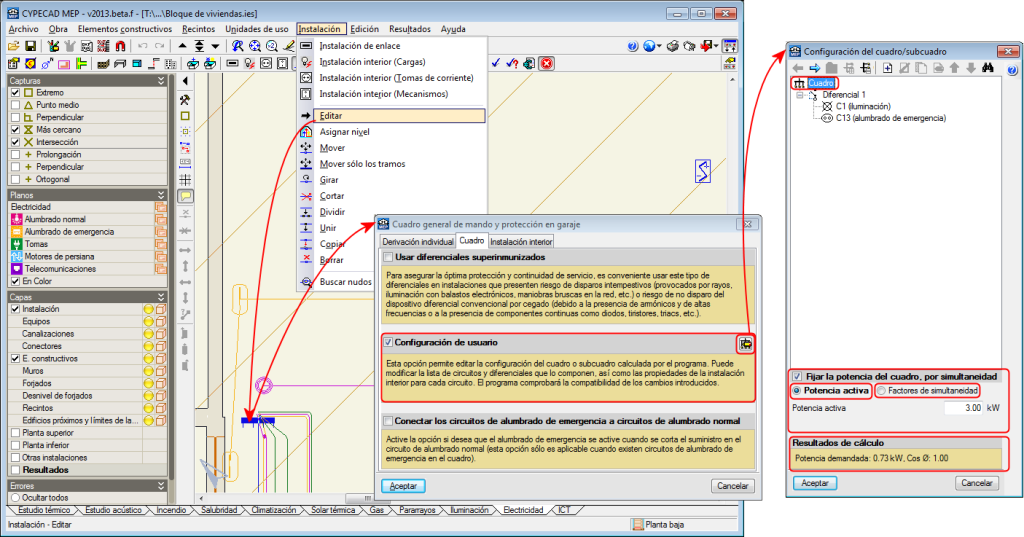Click the add-circuit tree icon in Configuración toolbar
The width and height of the screenshot is (1024, 537).
click(865, 68)
